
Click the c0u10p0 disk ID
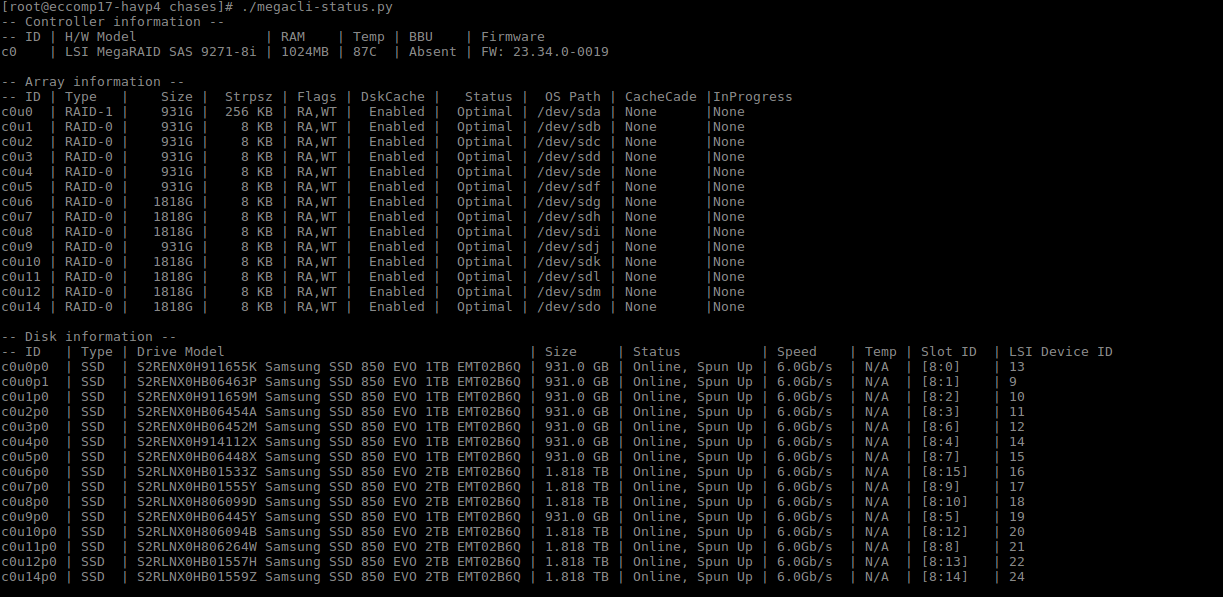29,532
